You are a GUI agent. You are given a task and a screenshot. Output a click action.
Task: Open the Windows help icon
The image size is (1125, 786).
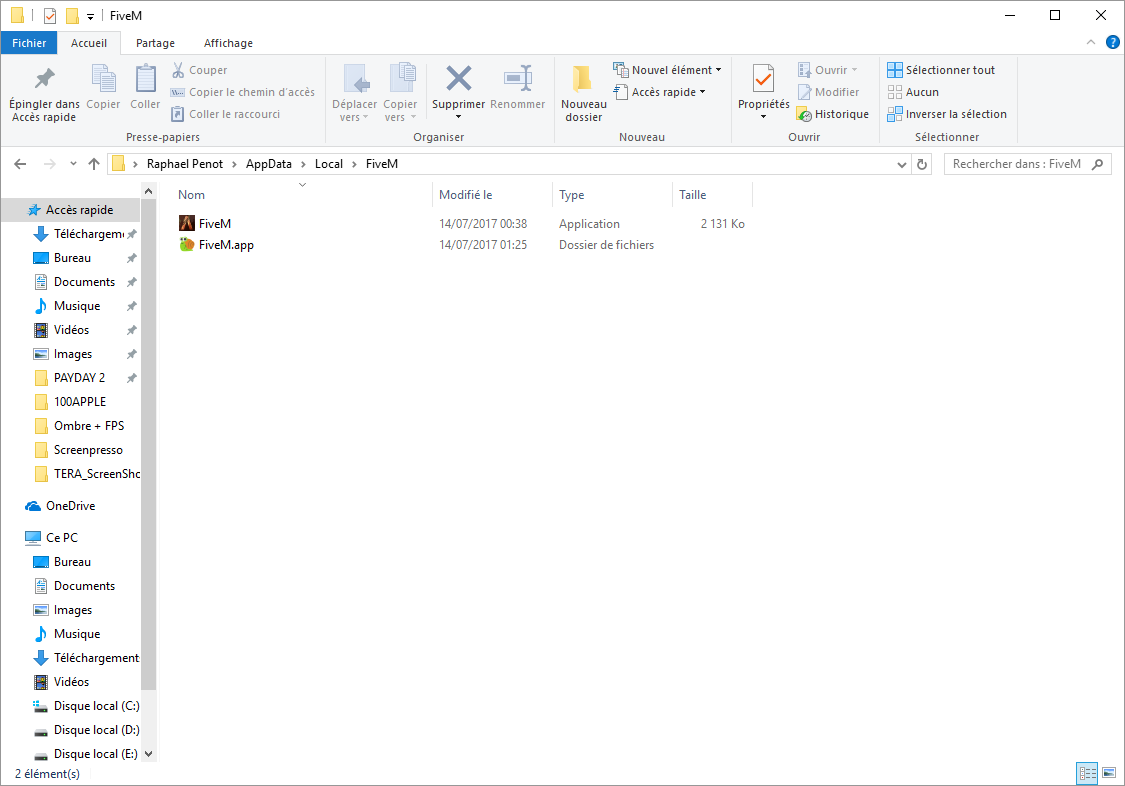pyautogui.click(x=1112, y=42)
